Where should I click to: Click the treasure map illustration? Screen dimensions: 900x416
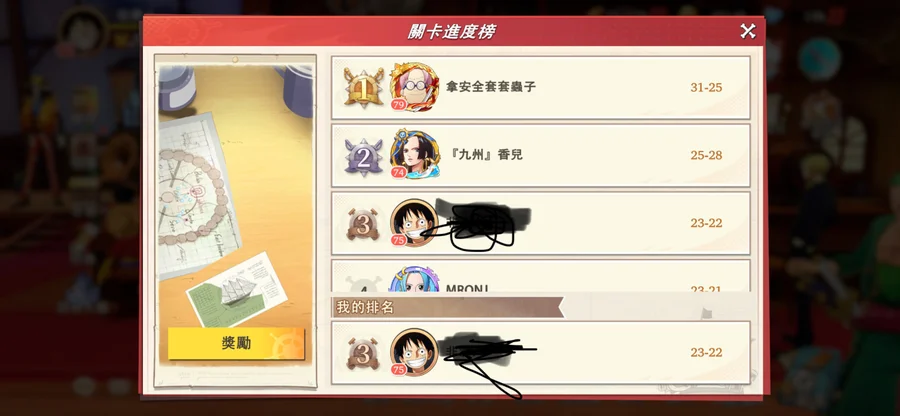(x=193, y=194)
